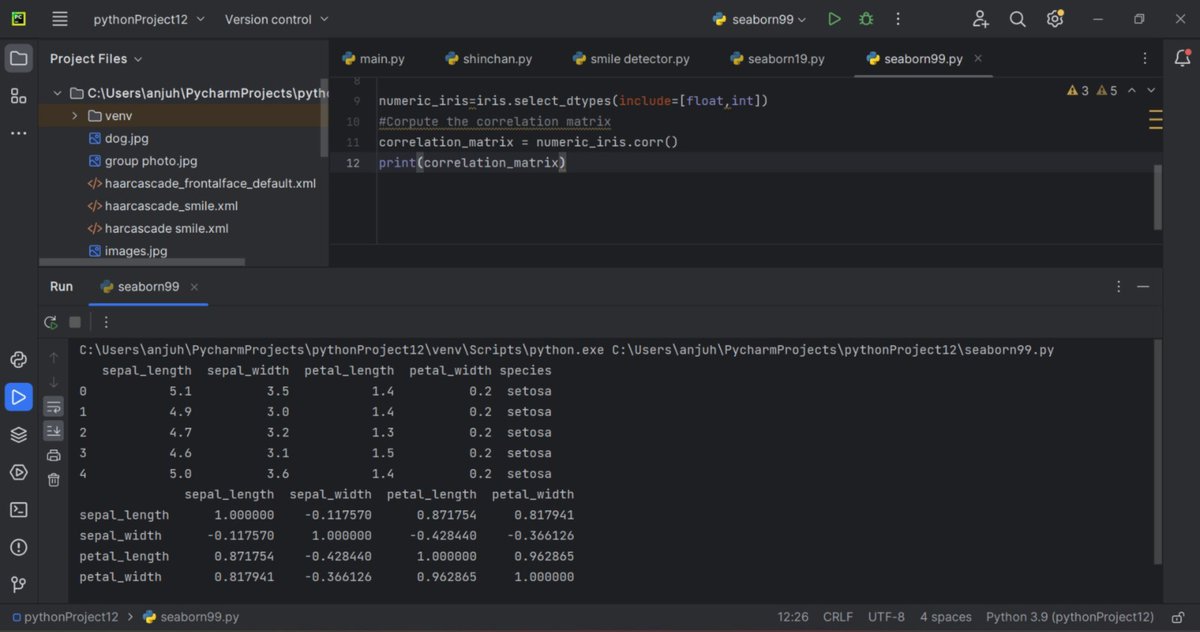Click seaborn99.py path link in console
This screenshot has width=1200, height=632.
833,350
